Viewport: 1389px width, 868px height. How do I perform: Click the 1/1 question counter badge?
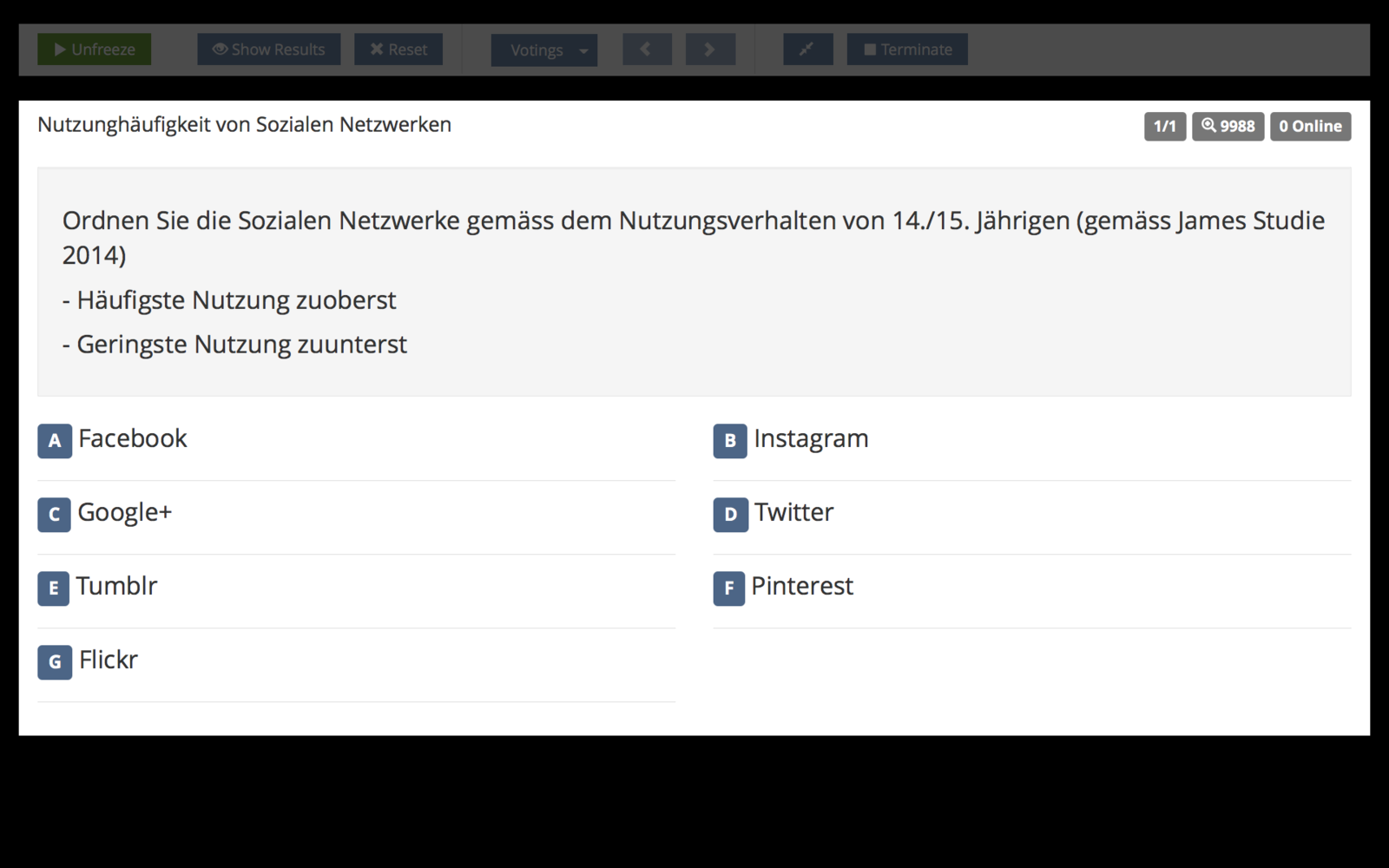click(1164, 127)
